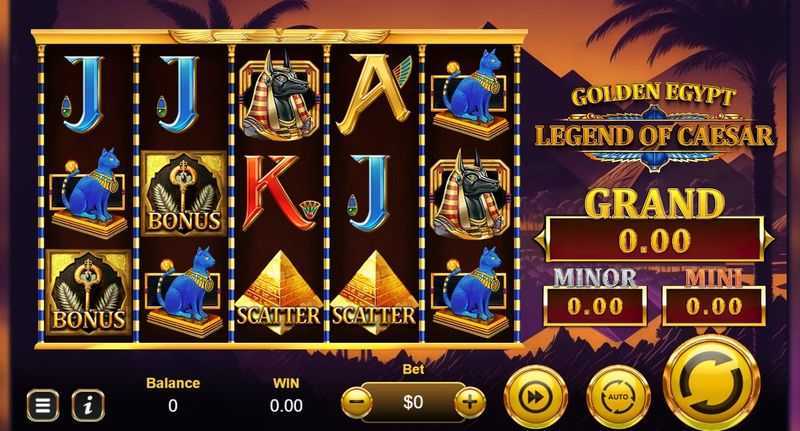Click Anubis symbol on fifth reel
Image resolution: width=800 pixels, height=431 pixels.
tap(469, 195)
